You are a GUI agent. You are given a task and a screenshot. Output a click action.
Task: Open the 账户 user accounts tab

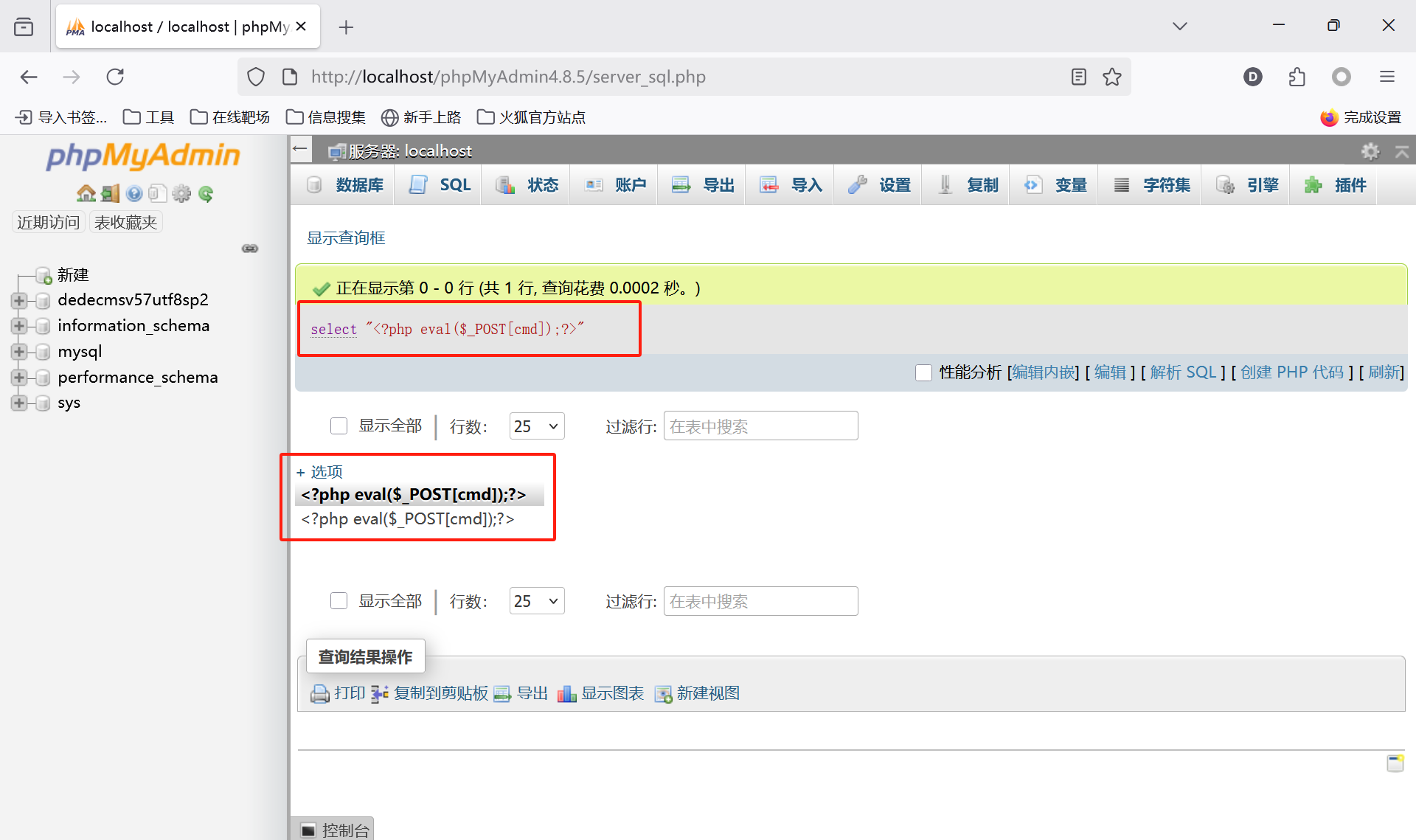pos(615,185)
